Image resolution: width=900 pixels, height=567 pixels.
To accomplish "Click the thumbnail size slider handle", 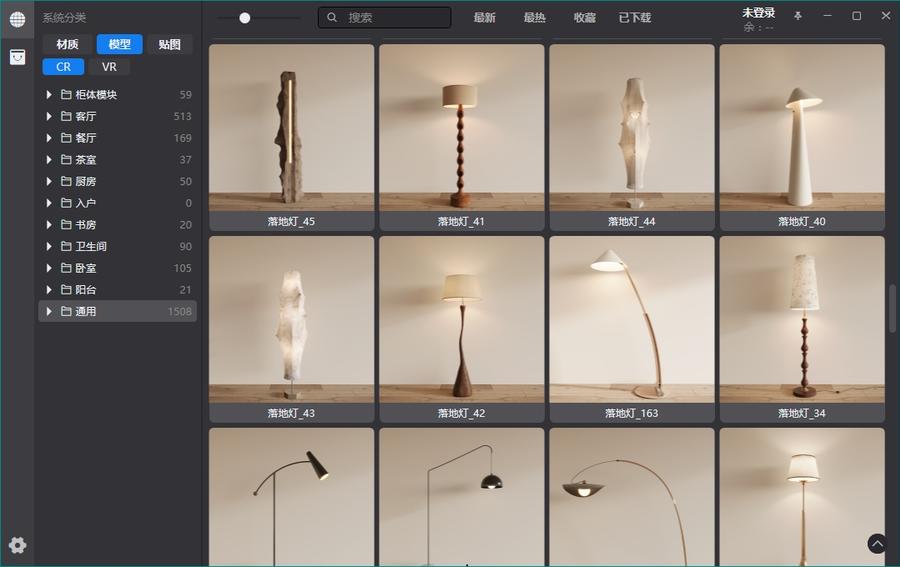I will click(x=245, y=18).
